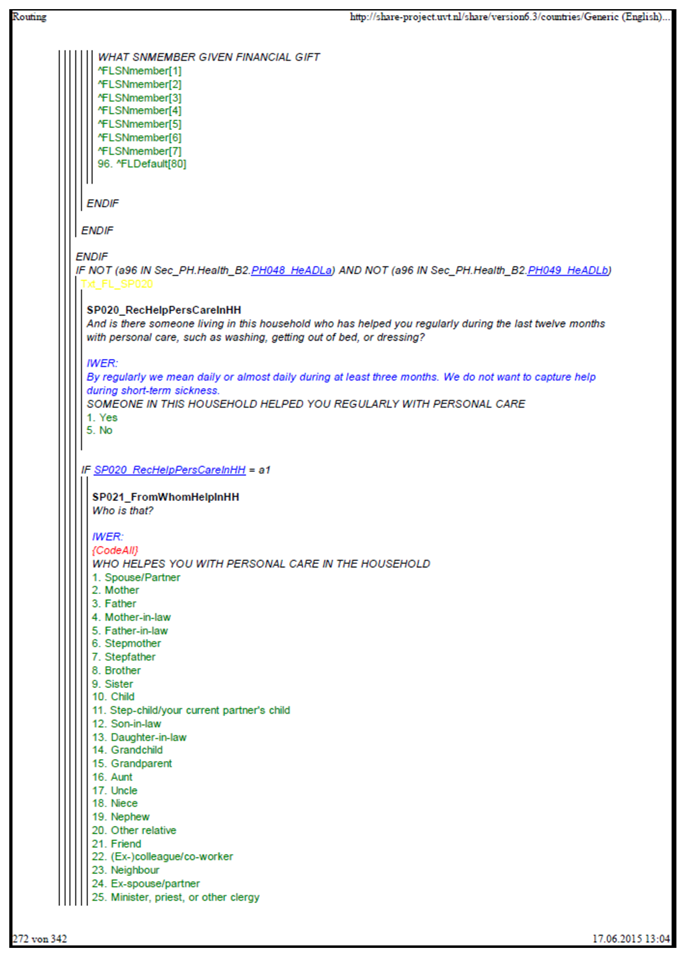The height and width of the screenshot is (955, 686).
Task: Select '96. ^FLDefault[80]' entry
Action: (x=142, y=164)
